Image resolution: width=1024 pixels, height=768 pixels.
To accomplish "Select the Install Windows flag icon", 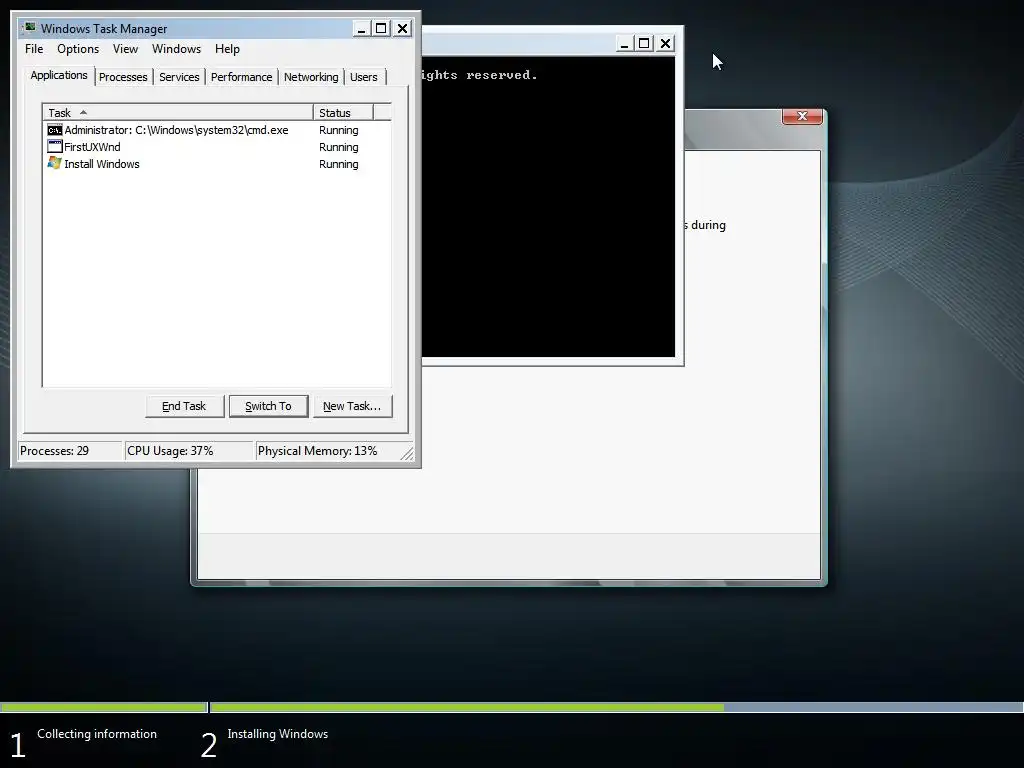I will click(55, 163).
